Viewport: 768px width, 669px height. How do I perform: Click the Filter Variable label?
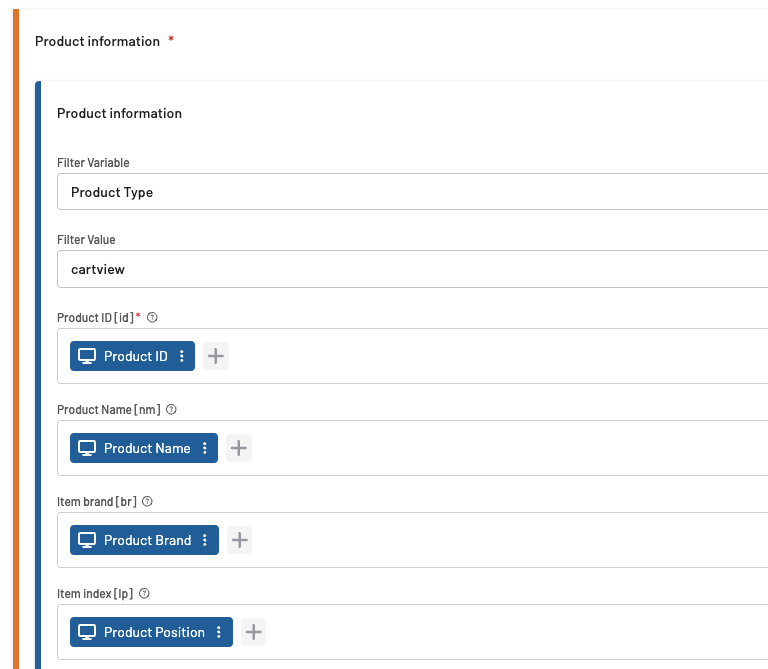coord(93,163)
